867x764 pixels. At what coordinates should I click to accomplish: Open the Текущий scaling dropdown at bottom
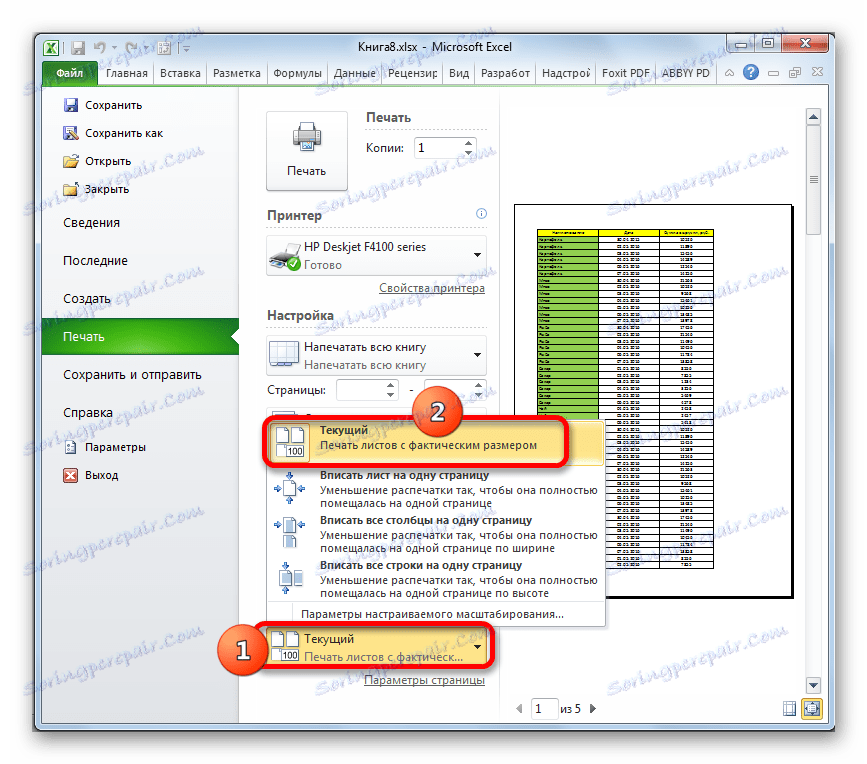click(x=377, y=647)
